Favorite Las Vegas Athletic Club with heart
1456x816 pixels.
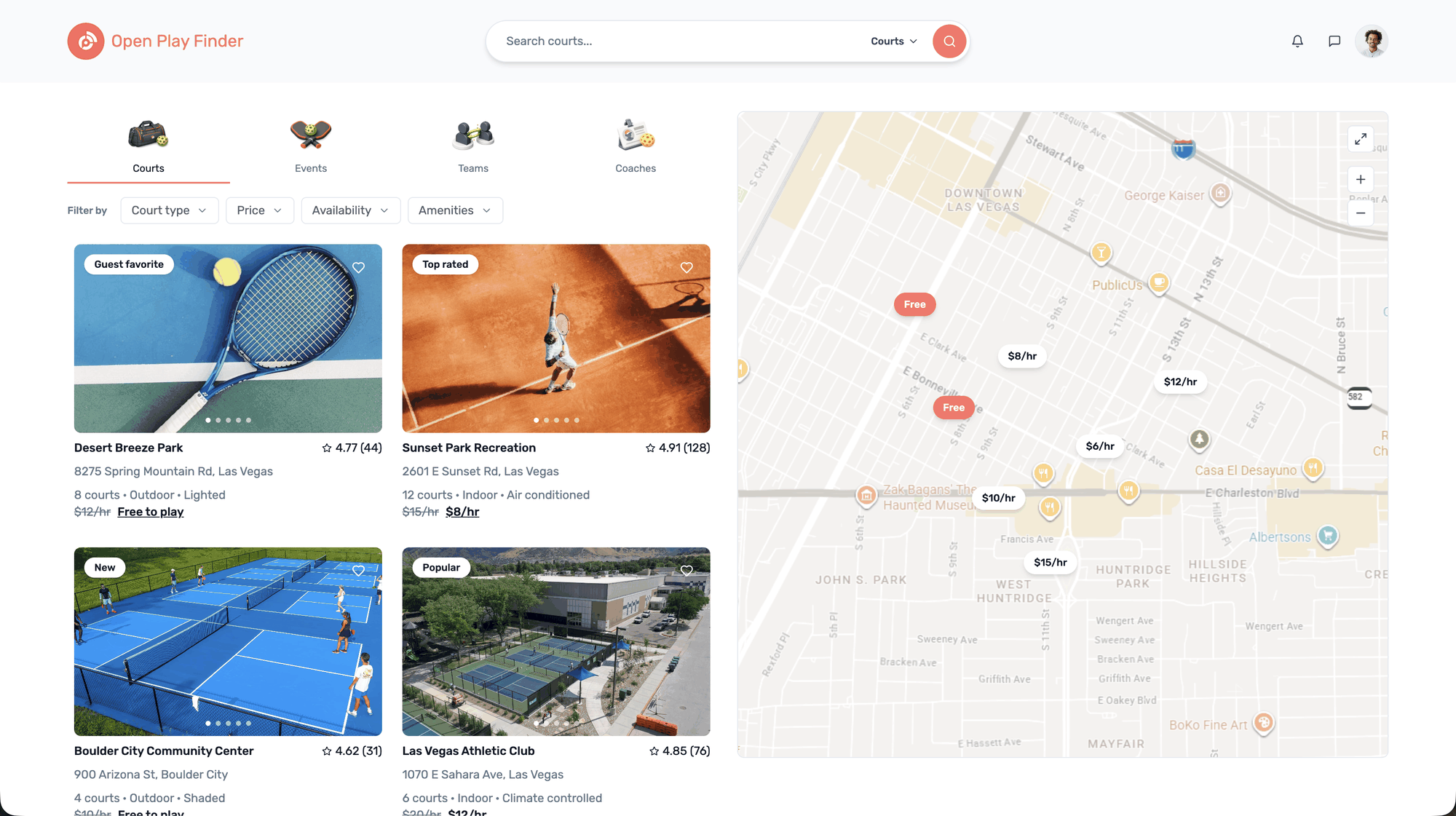(x=687, y=571)
